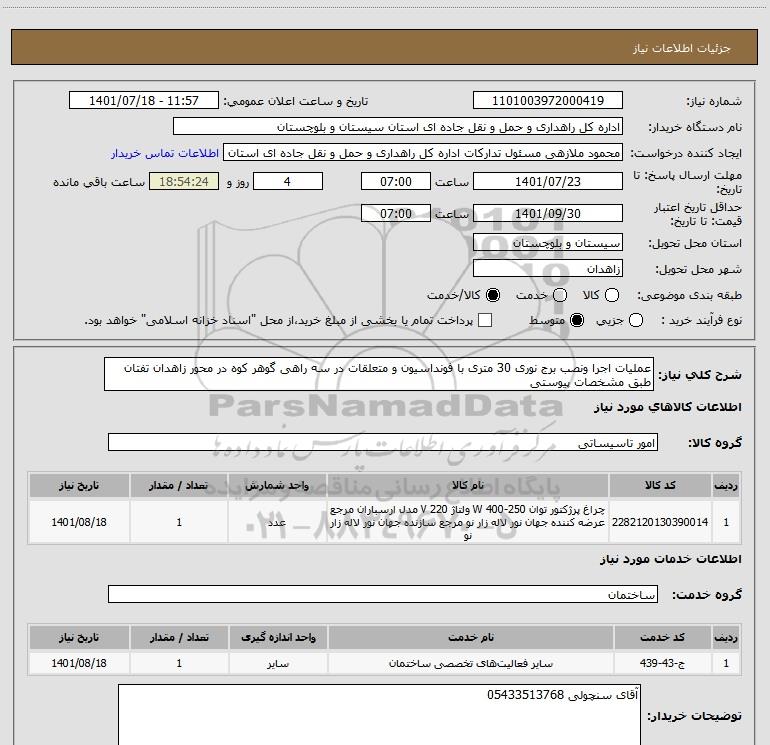Click the response deadline time 07:00 field
Screen dimensions: 770x745
coord(396,181)
